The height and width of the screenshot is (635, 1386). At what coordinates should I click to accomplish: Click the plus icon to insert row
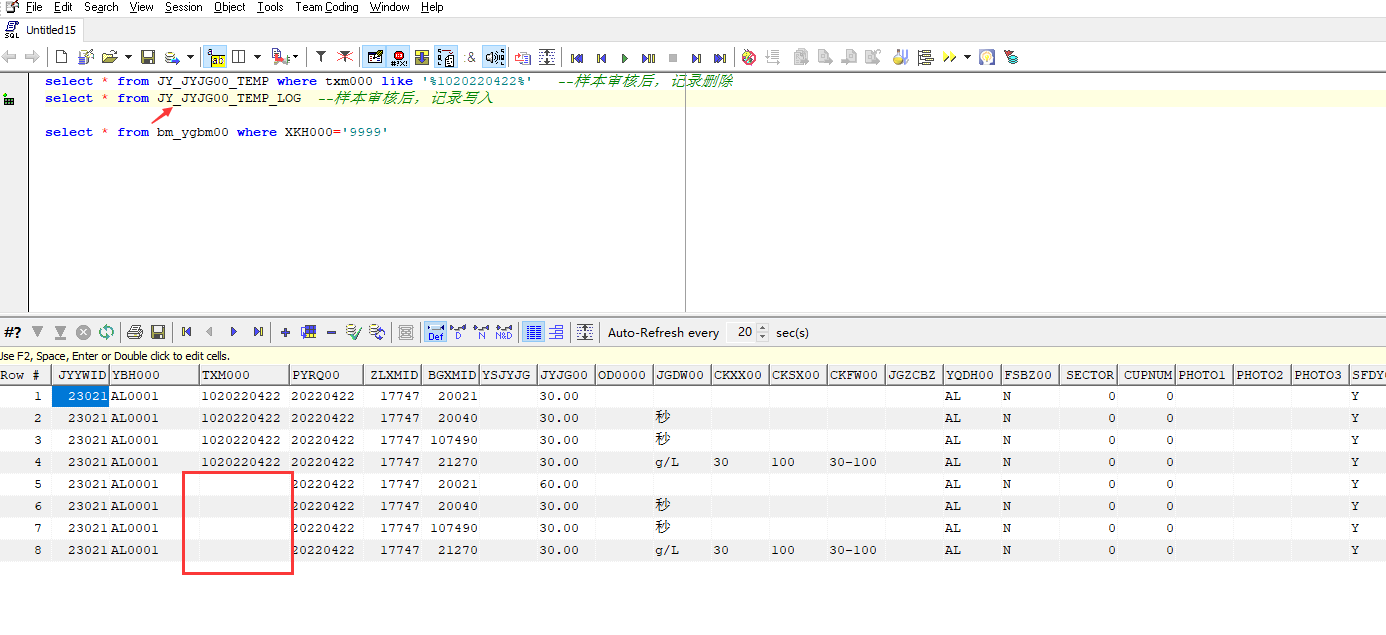285,332
